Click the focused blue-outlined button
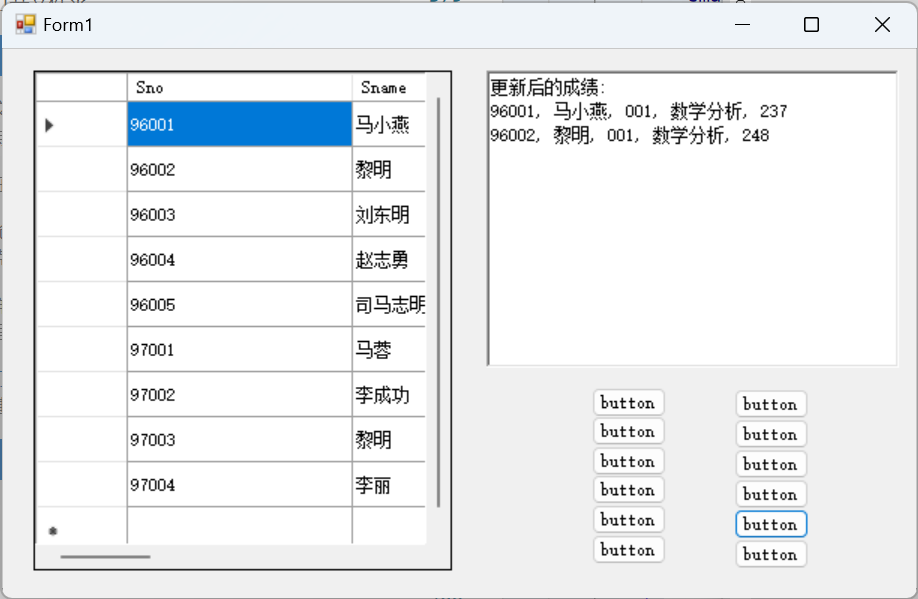Viewport: 918px width, 599px height. (x=771, y=524)
